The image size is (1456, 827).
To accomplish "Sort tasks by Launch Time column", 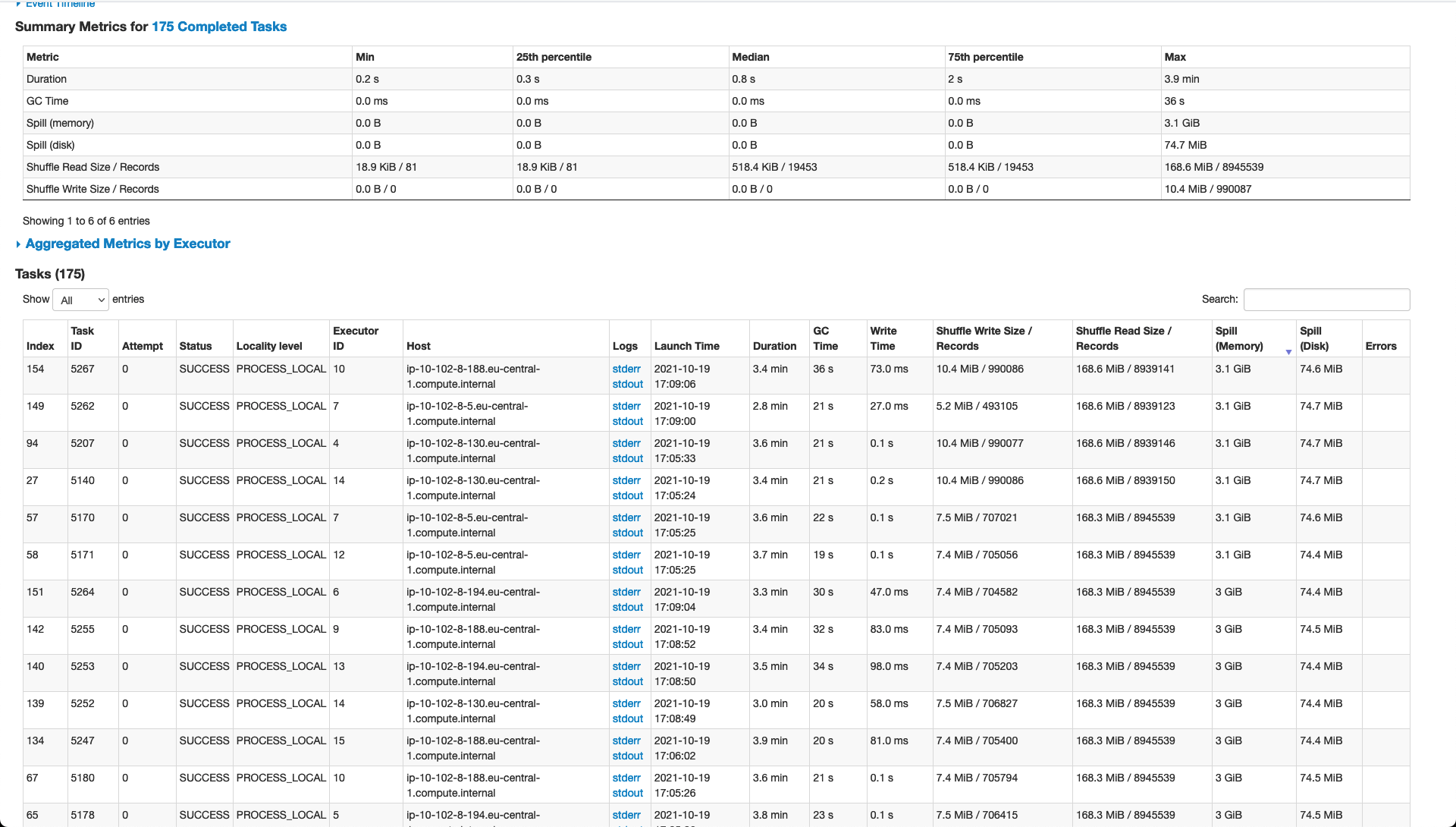I will (x=686, y=346).
